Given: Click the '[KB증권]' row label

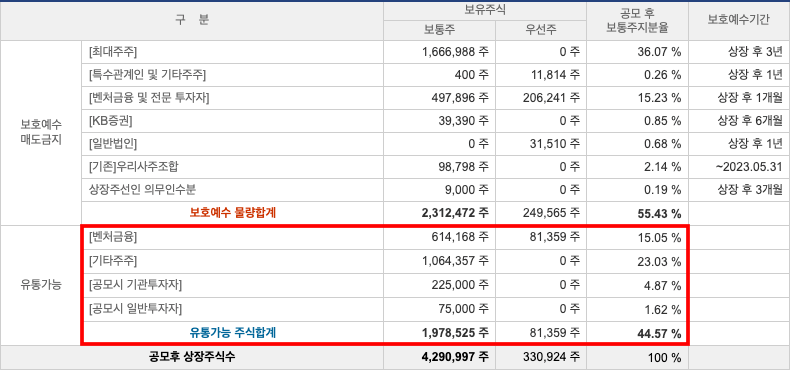Looking at the screenshot, I should [x=110, y=121].
